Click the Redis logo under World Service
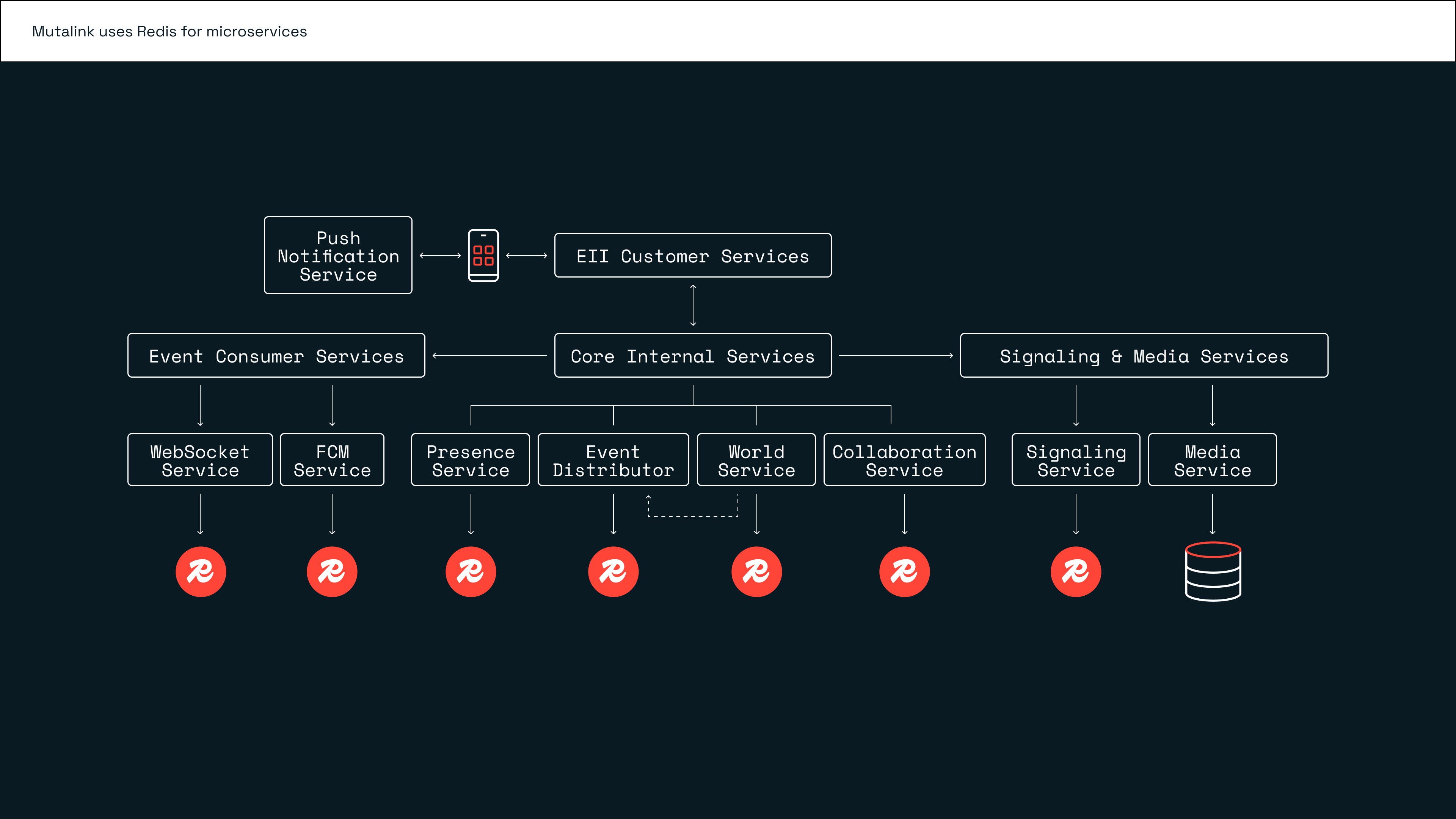Viewport: 1456px width, 819px height. (x=757, y=571)
